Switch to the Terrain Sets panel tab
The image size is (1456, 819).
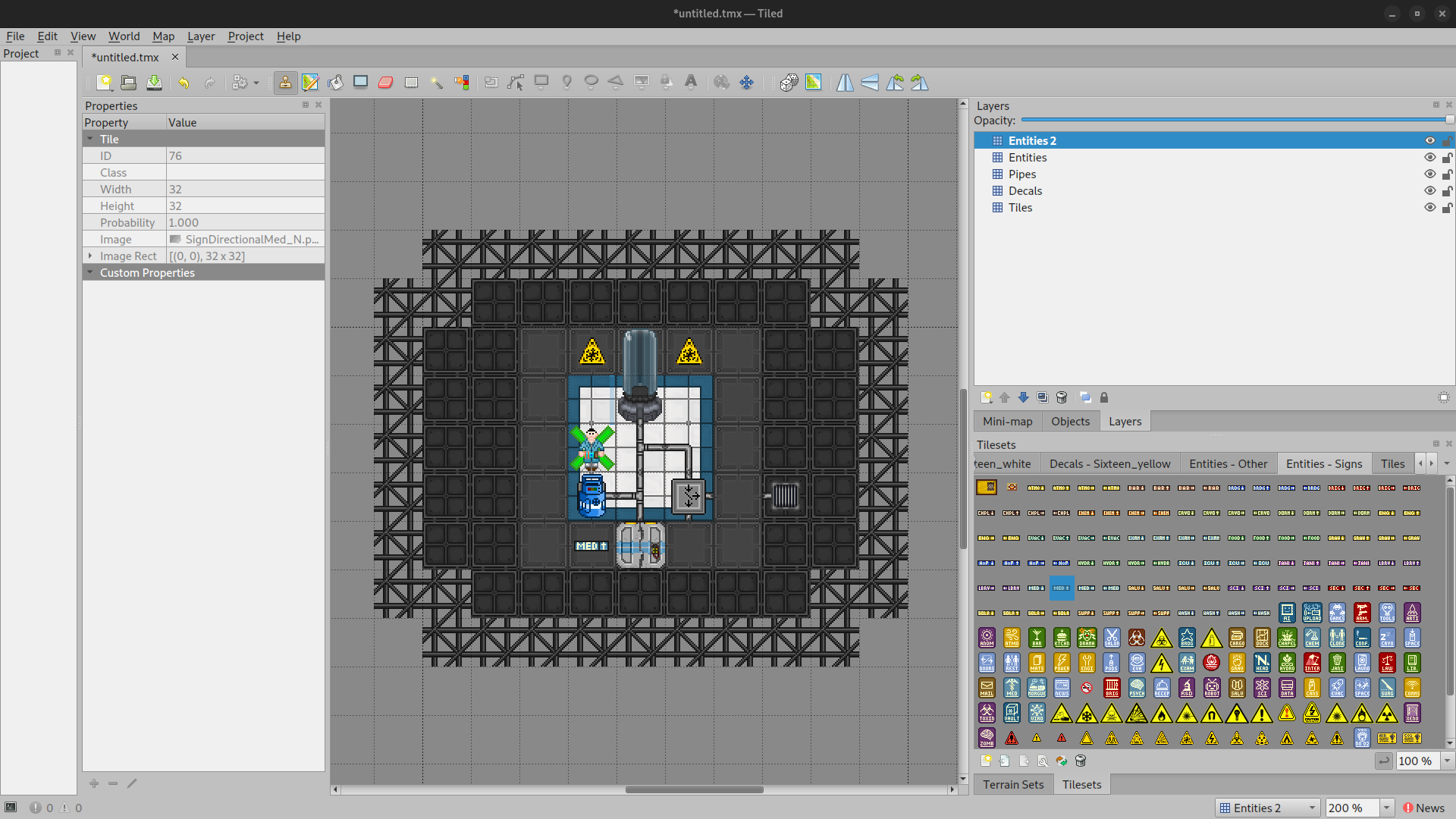[x=1013, y=784]
